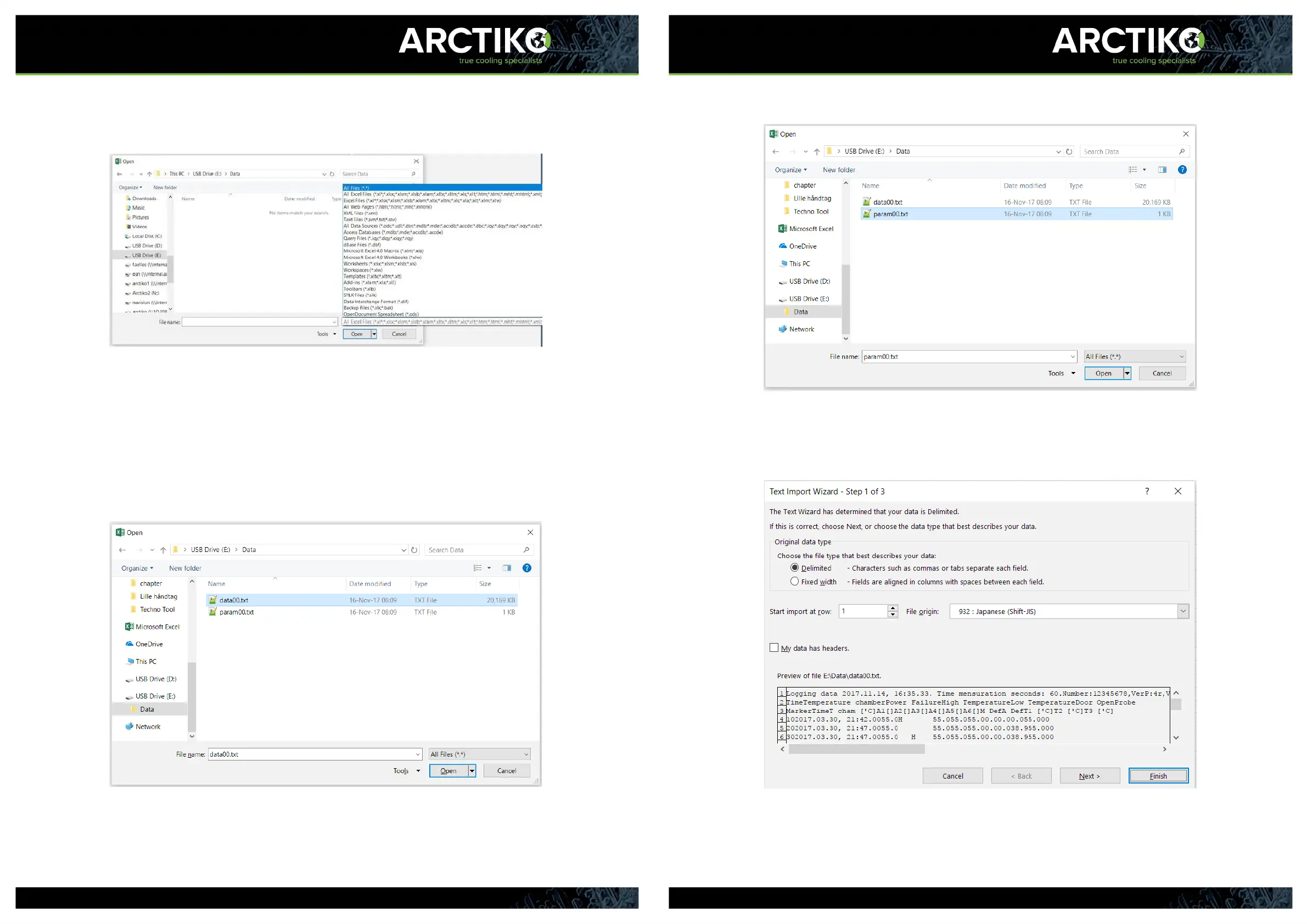Click the Text Import Wizard help question mark
The image size is (1307, 924).
(x=1147, y=491)
